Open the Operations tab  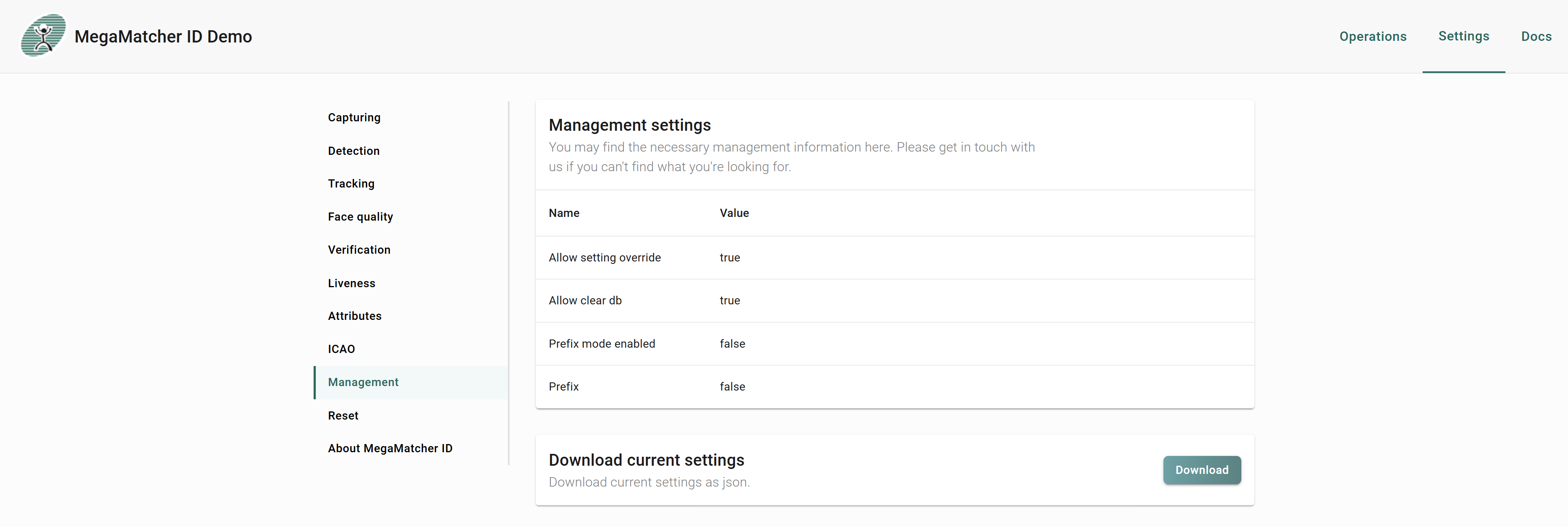(1372, 36)
